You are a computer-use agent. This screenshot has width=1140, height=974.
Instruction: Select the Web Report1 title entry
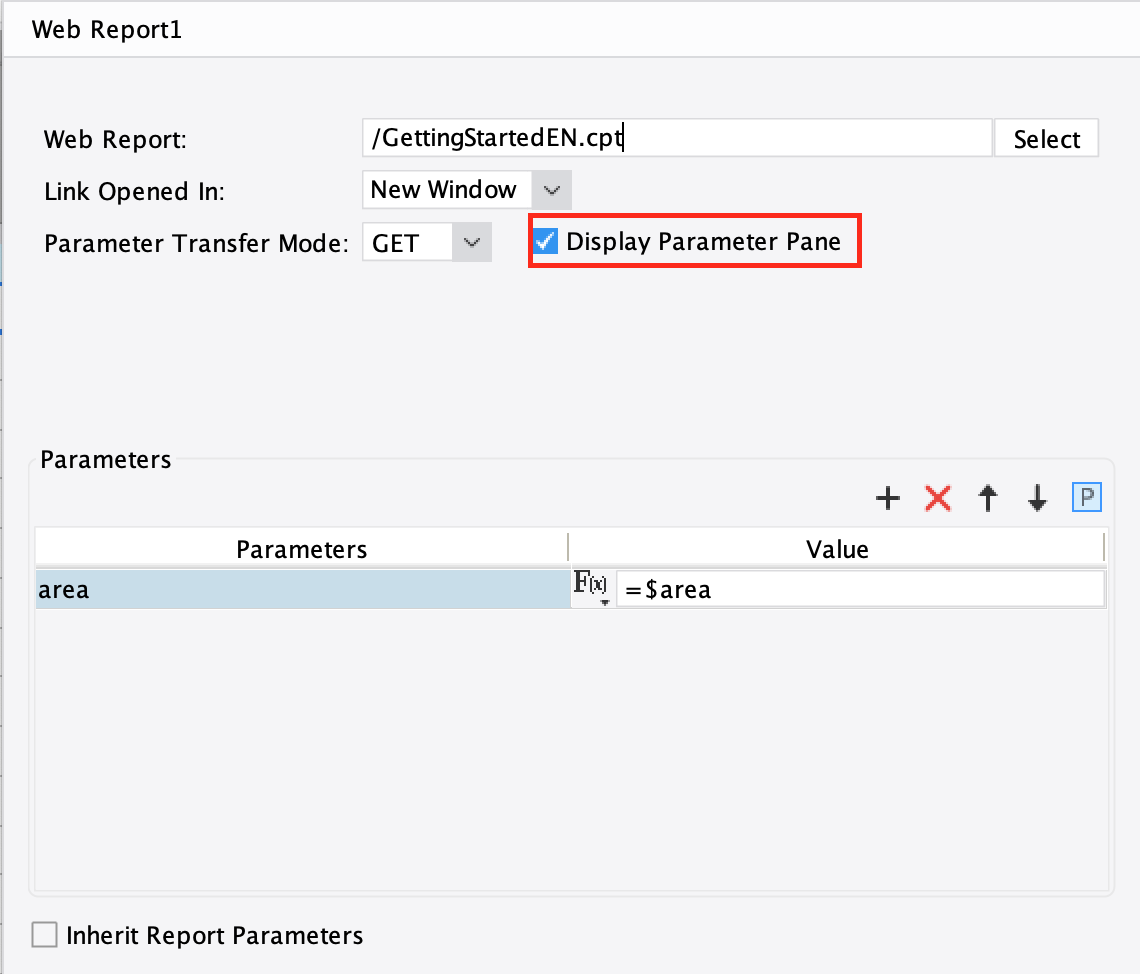[x=107, y=30]
